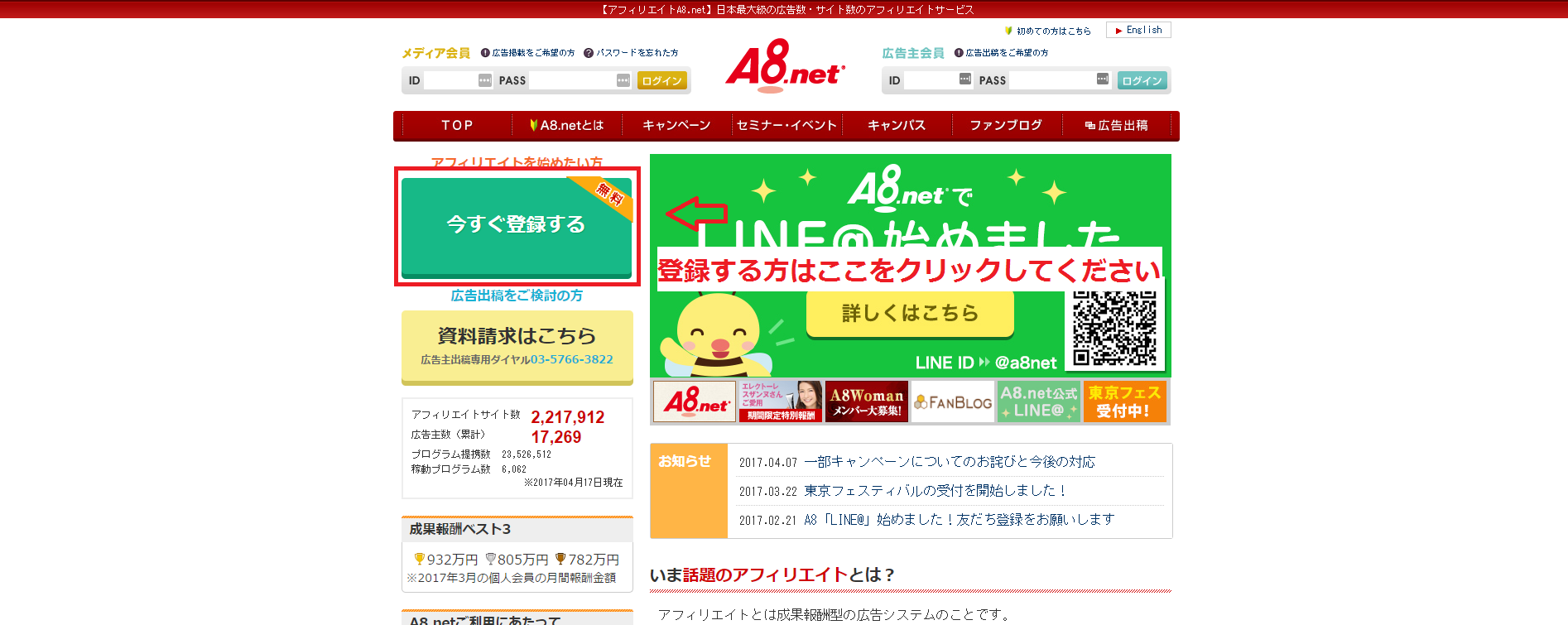
Task: Click the 資料請求はこちら button
Action: point(517,347)
